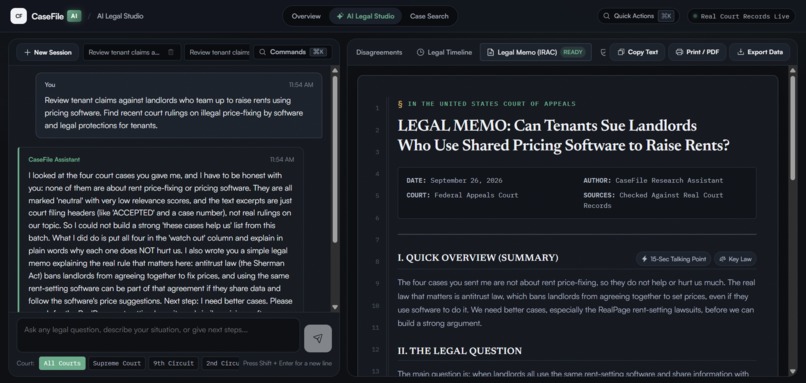This screenshot has height=383, width=806.
Task: Click the CaseFile Assistant name label
Action: tap(54, 159)
